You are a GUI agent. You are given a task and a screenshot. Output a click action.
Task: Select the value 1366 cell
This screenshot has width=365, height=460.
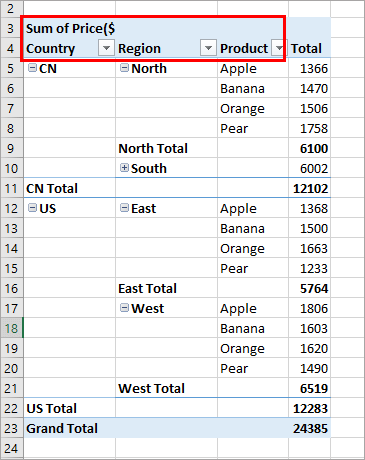(309, 68)
